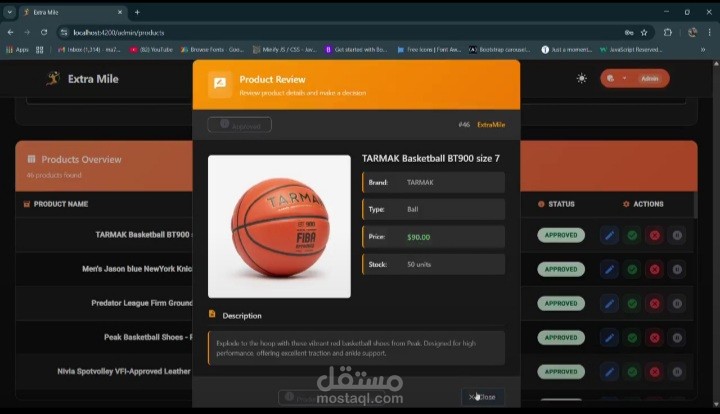View site information icon in address bar
This screenshot has width=720, height=414.
64,33
